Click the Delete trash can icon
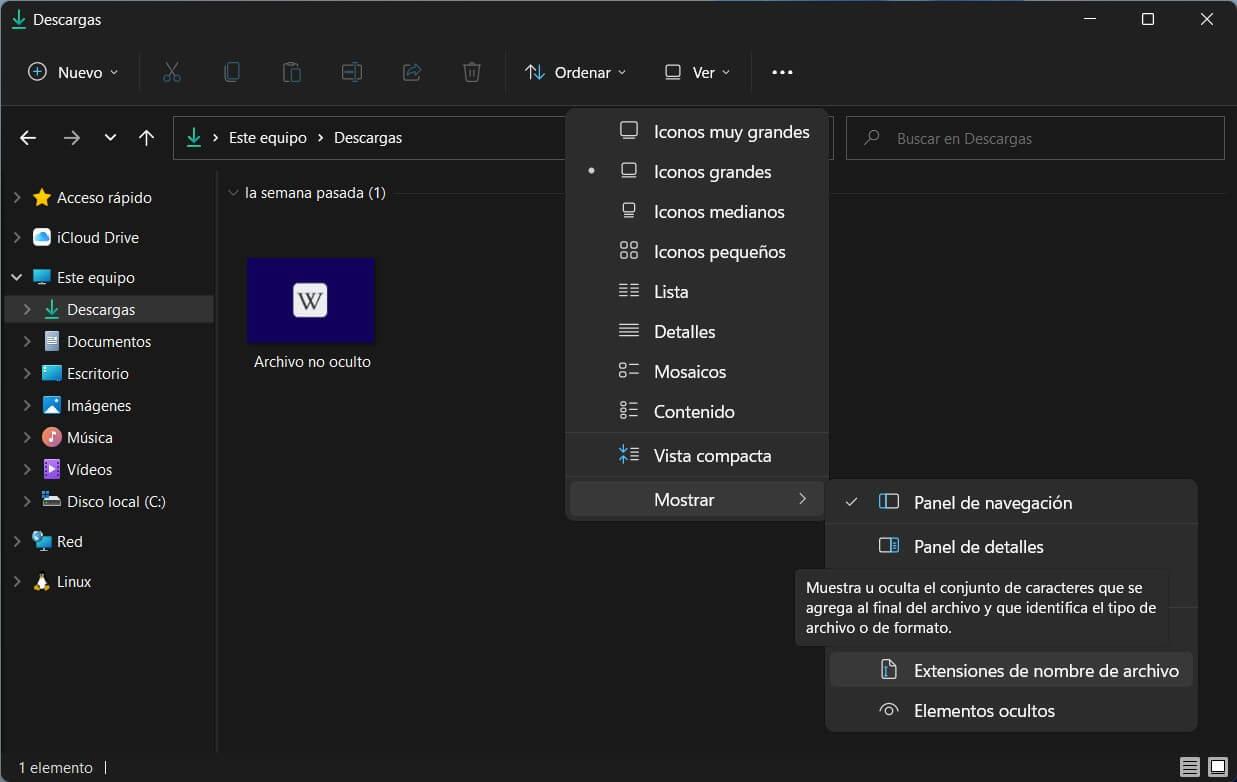 (471, 72)
